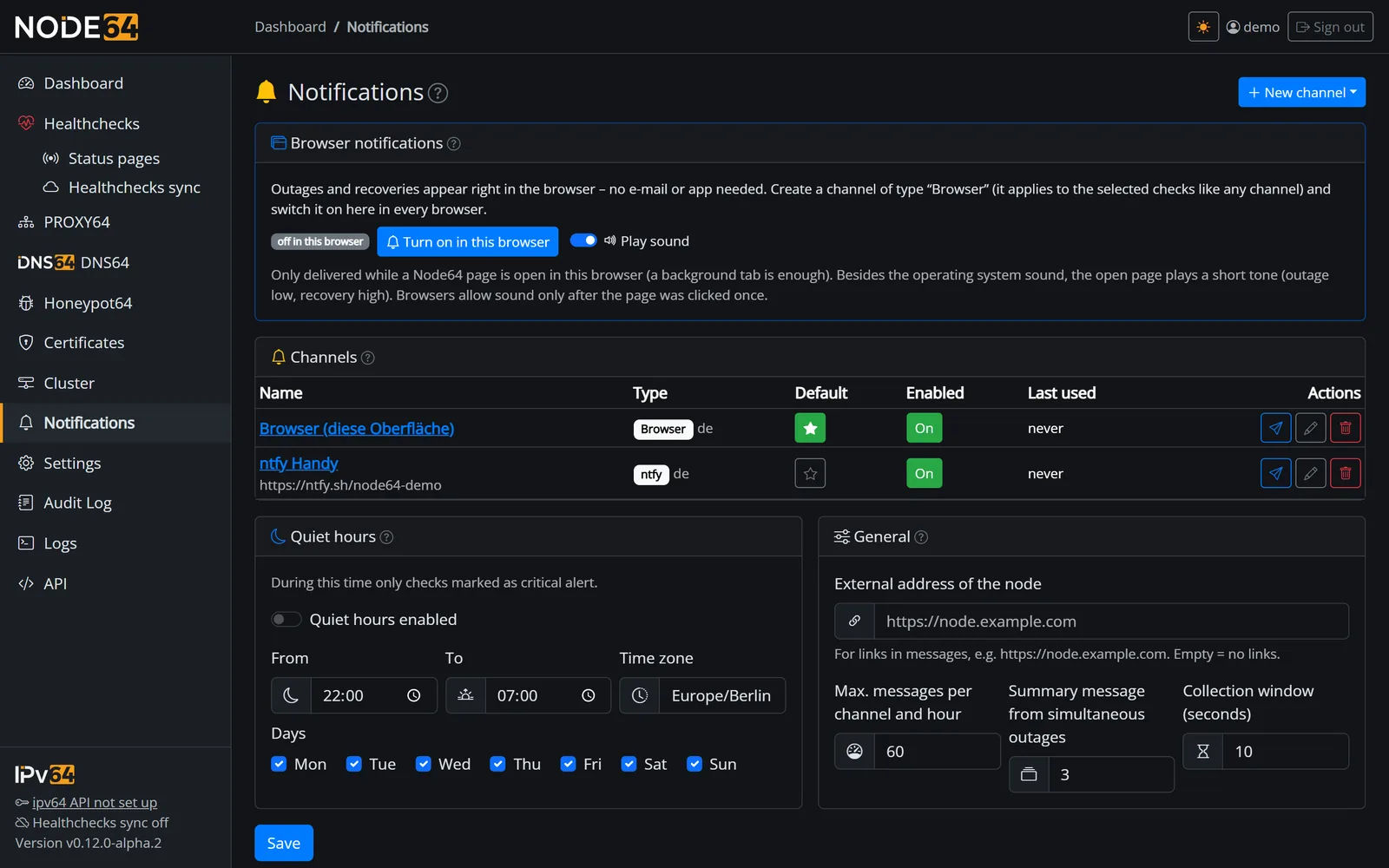Enable the Quiet hours switch
The width and height of the screenshot is (1389, 868).
(286, 619)
